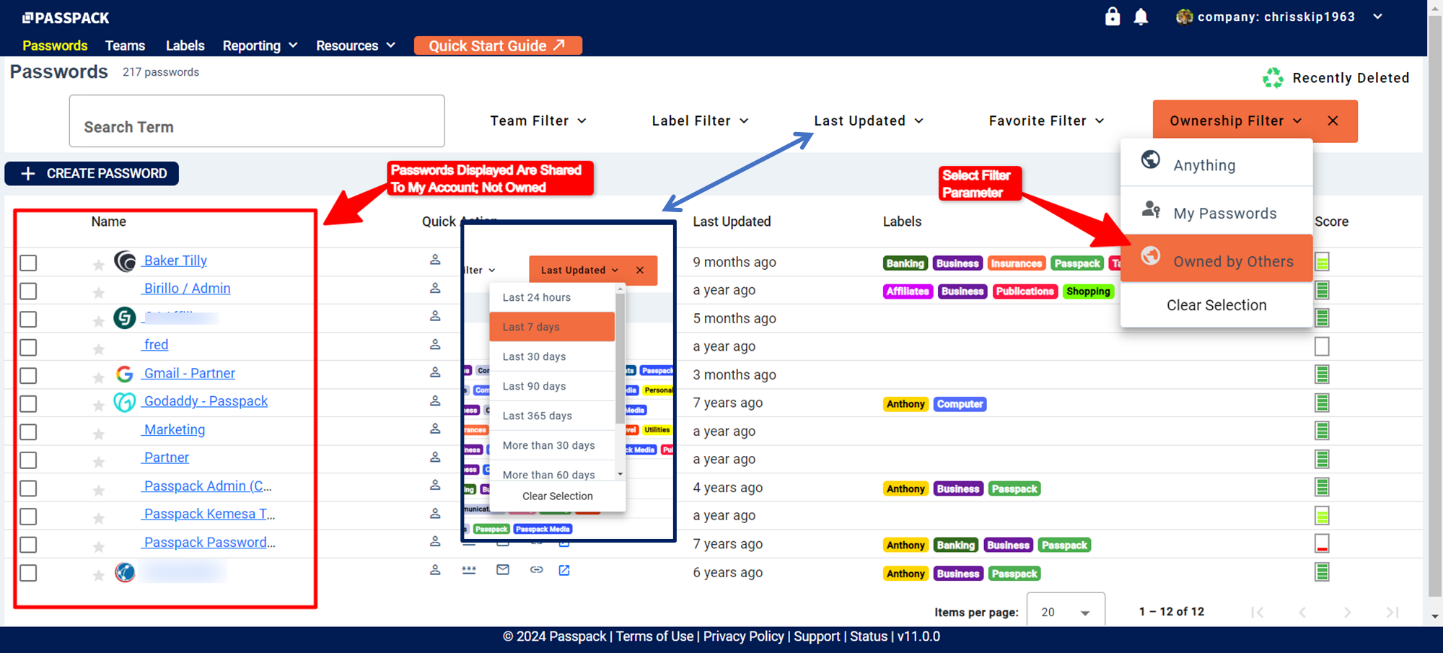The height and width of the screenshot is (653, 1443).
Task: Click the Computer label tag
Action: (960, 404)
